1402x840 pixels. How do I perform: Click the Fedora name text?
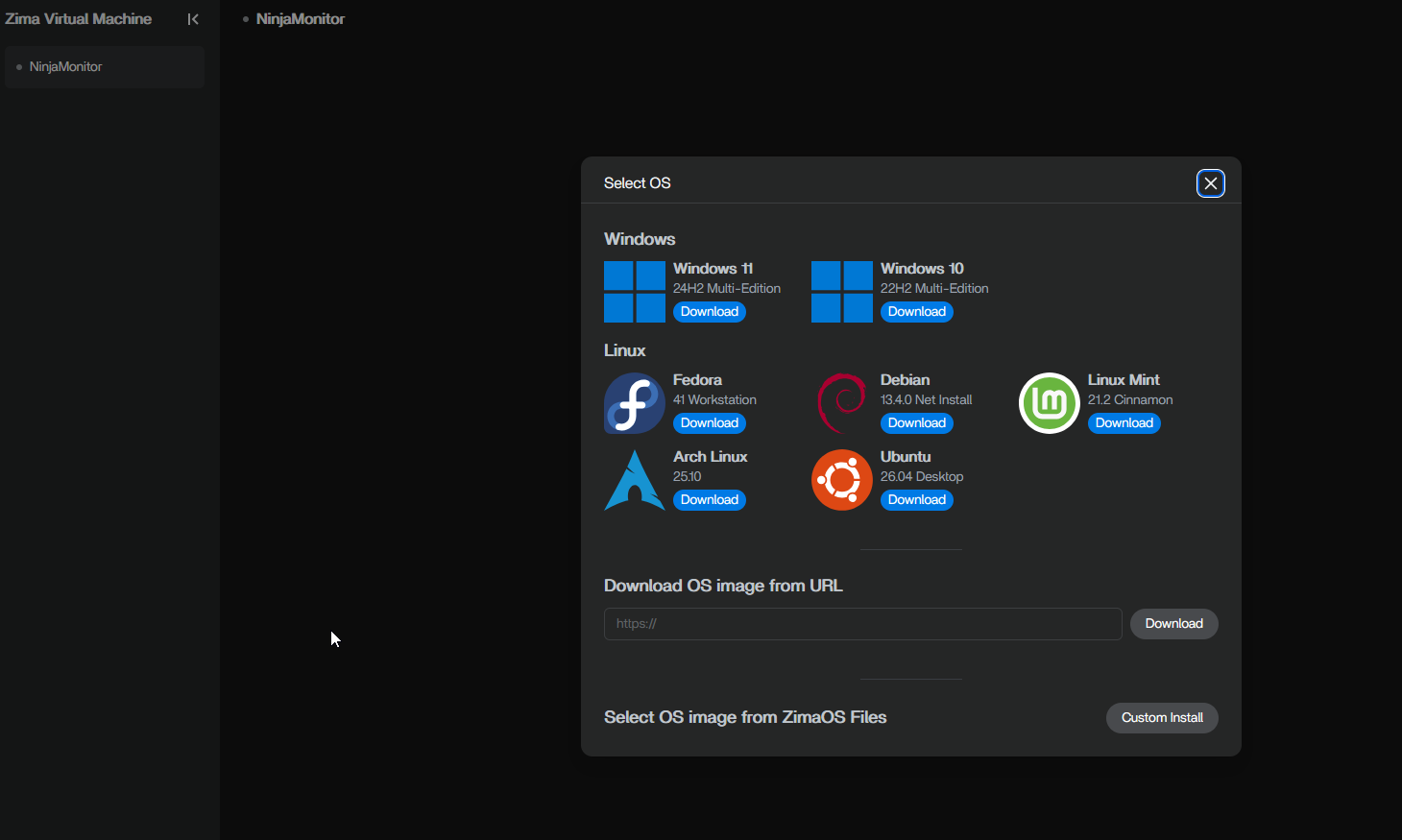[x=697, y=380]
